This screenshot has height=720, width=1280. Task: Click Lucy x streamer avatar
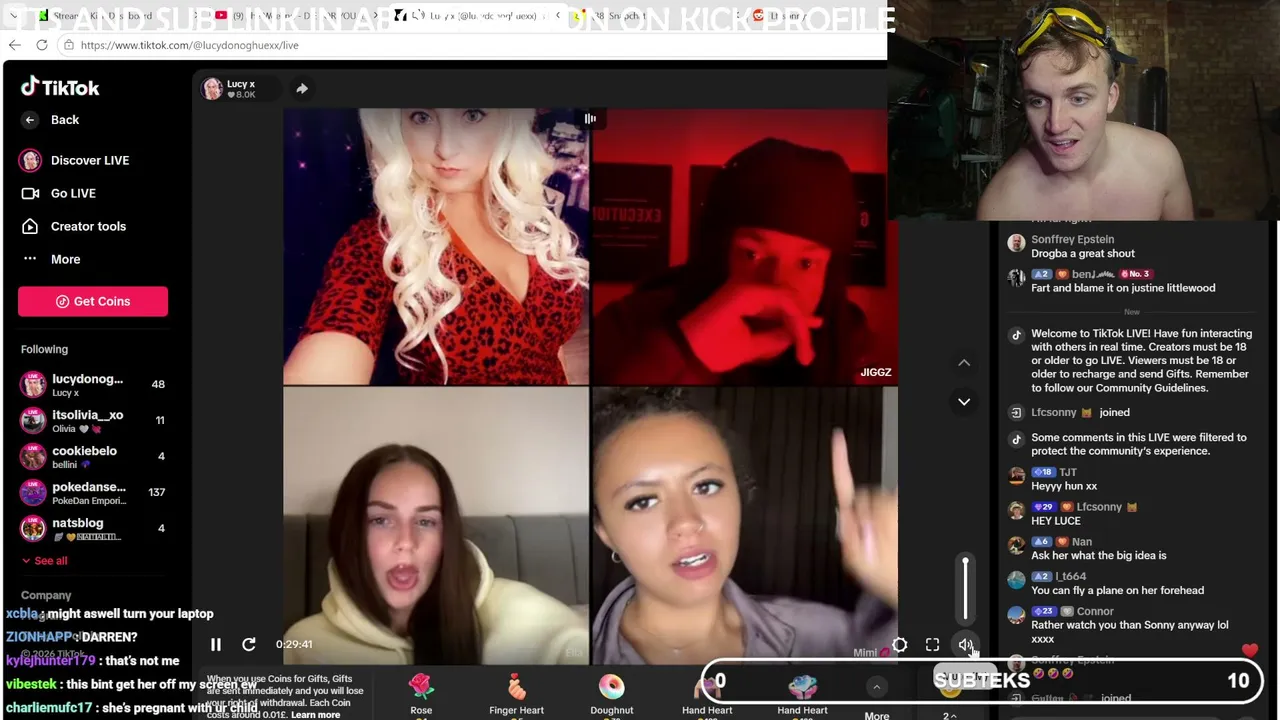click(212, 89)
